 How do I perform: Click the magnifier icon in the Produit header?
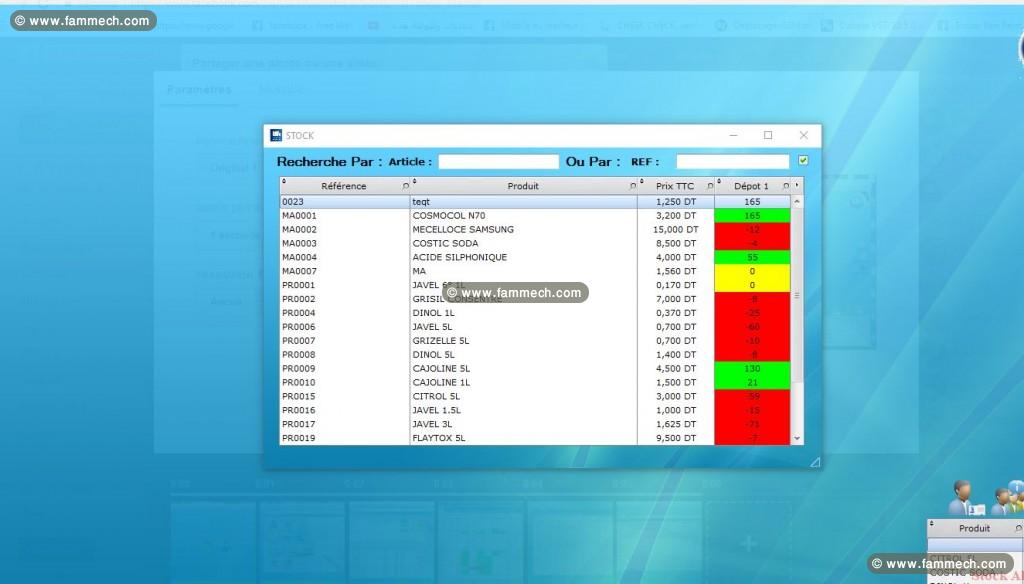tap(632, 186)
